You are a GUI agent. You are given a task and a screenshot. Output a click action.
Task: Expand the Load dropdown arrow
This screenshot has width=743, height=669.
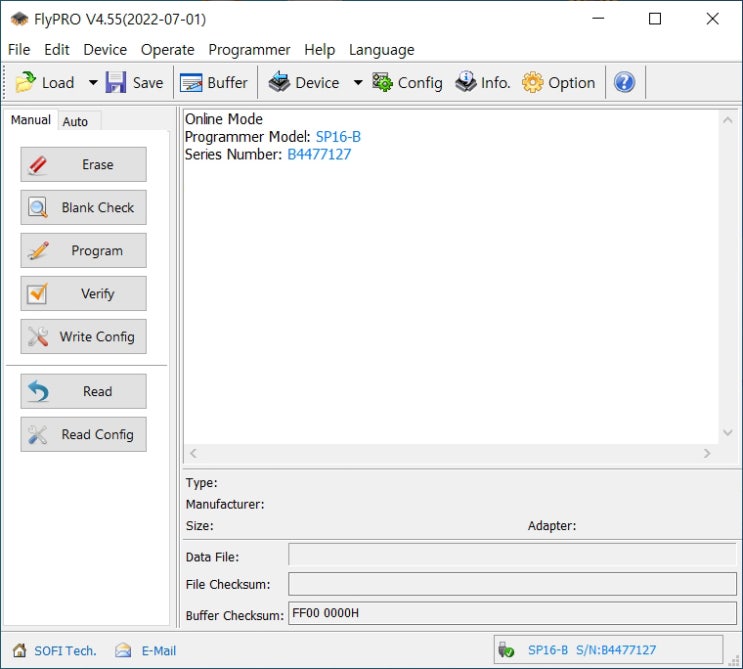click(93, 83)
